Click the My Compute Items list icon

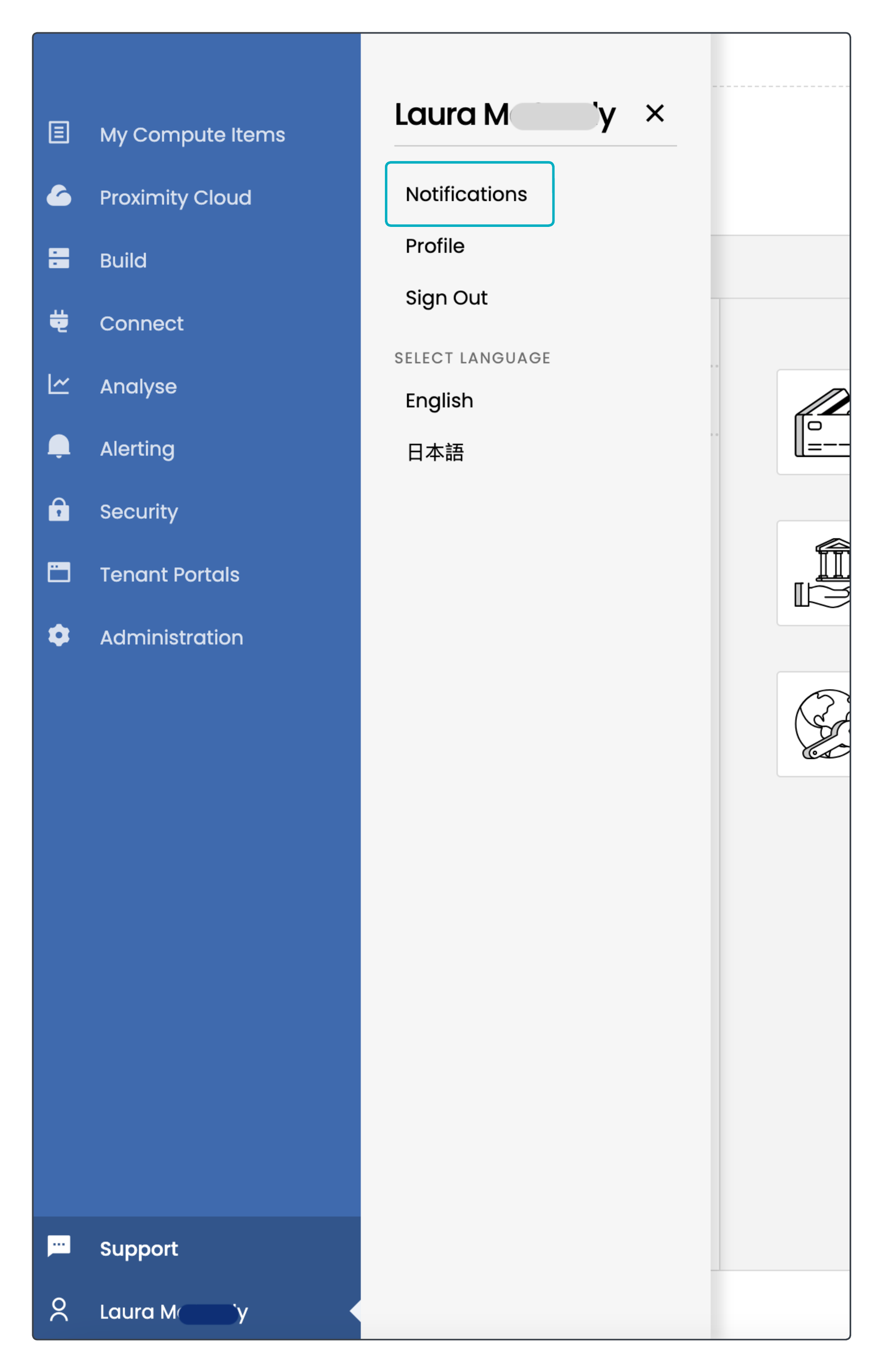(x=58, y=133)
